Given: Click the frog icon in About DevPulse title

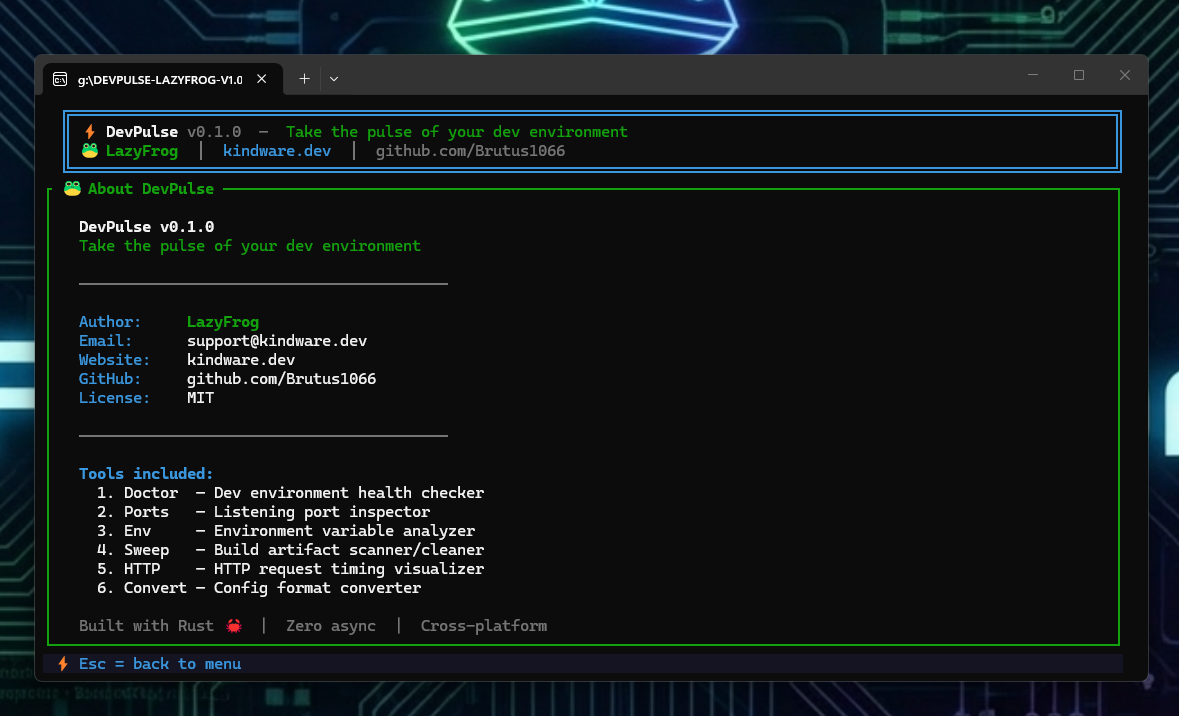Looking at the screenshot, I should point(72,189).
